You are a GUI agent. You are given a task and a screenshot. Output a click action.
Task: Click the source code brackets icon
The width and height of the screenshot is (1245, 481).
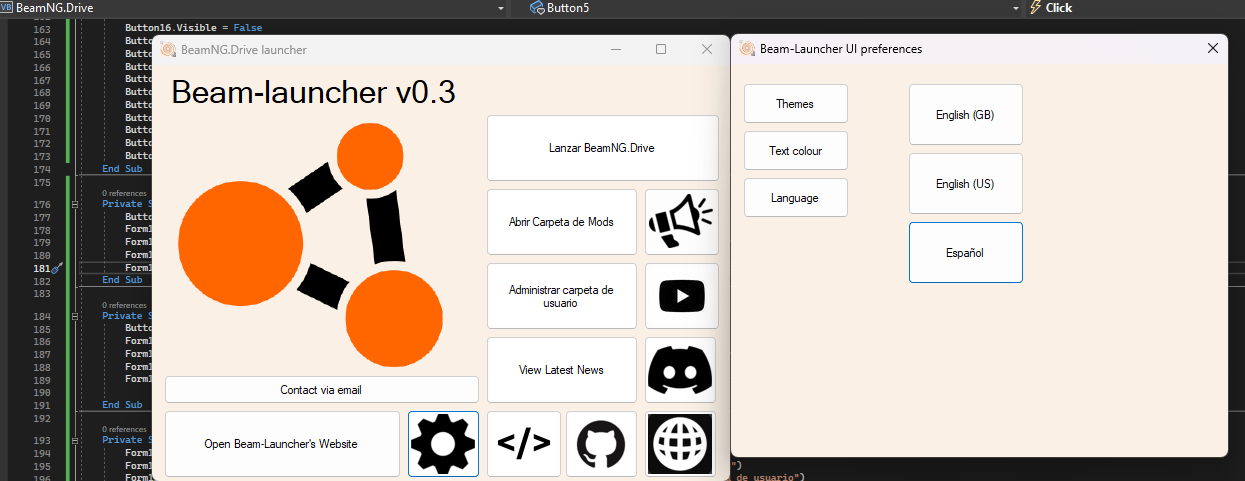point(524,444)
